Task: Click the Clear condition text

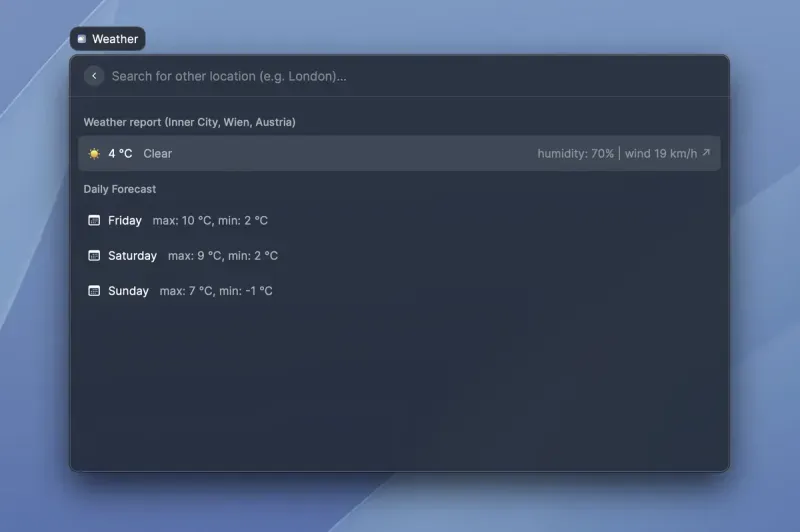Action: [157, 154]
